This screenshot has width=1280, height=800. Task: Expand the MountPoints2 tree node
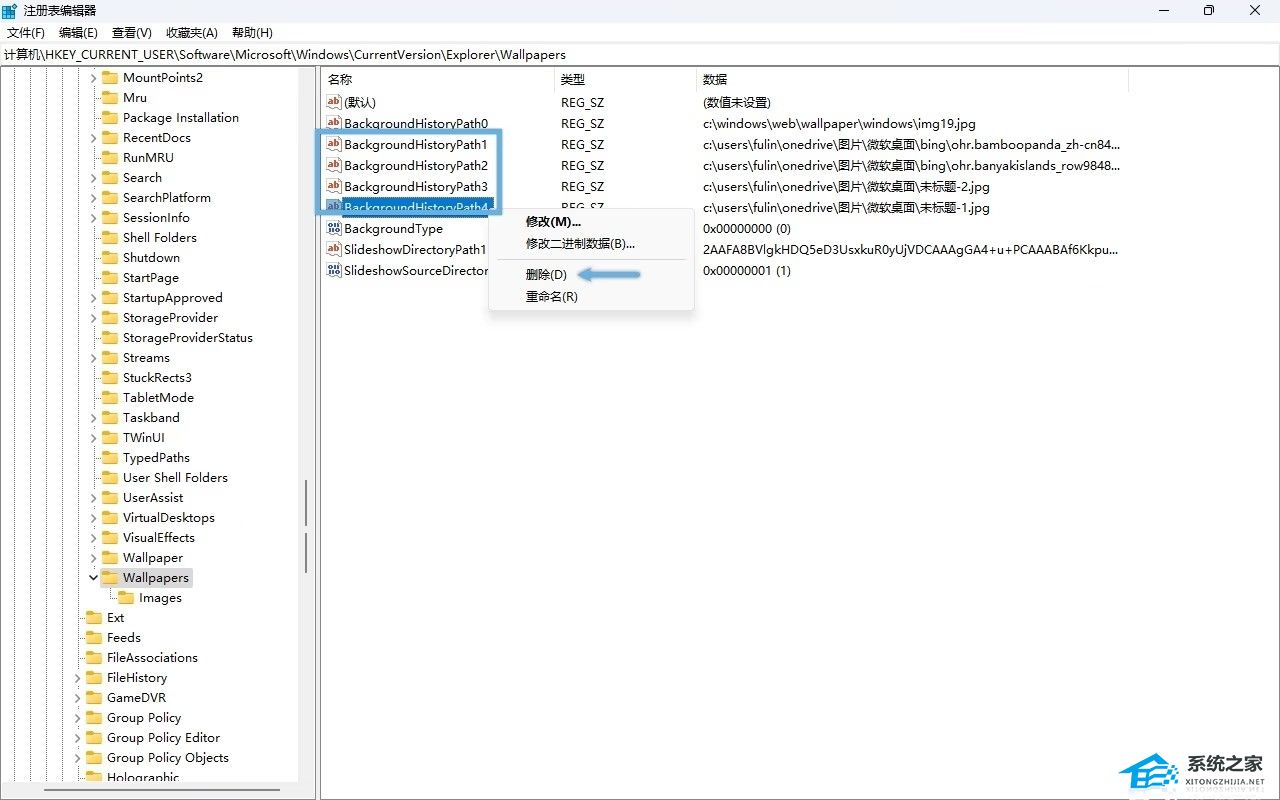coord(93,78)
